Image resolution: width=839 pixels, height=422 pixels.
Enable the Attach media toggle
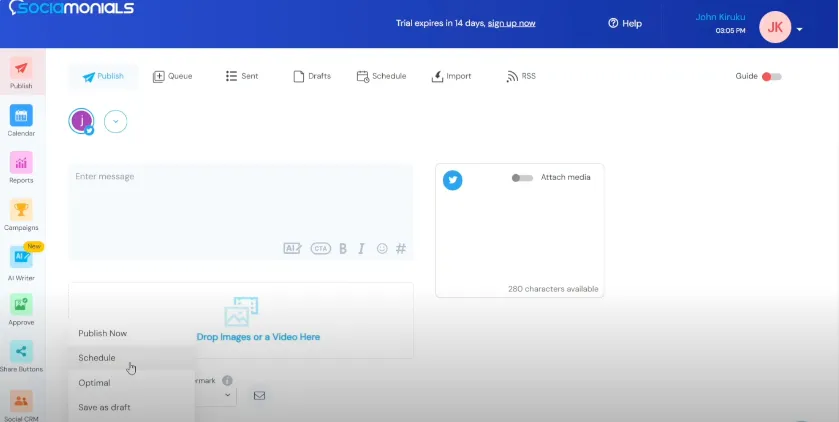coord(522,178)
